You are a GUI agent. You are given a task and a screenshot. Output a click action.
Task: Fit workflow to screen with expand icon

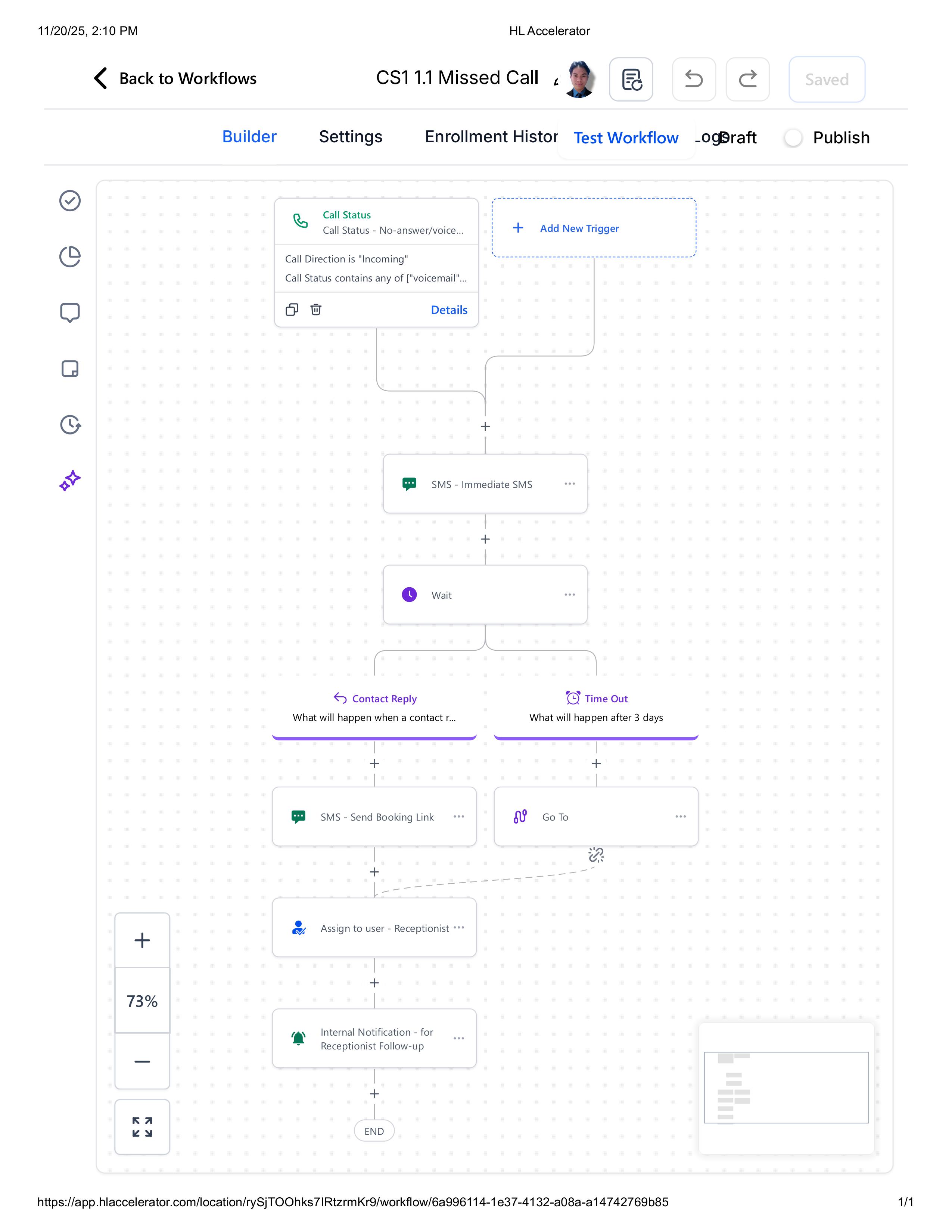tap(142, 1126)
